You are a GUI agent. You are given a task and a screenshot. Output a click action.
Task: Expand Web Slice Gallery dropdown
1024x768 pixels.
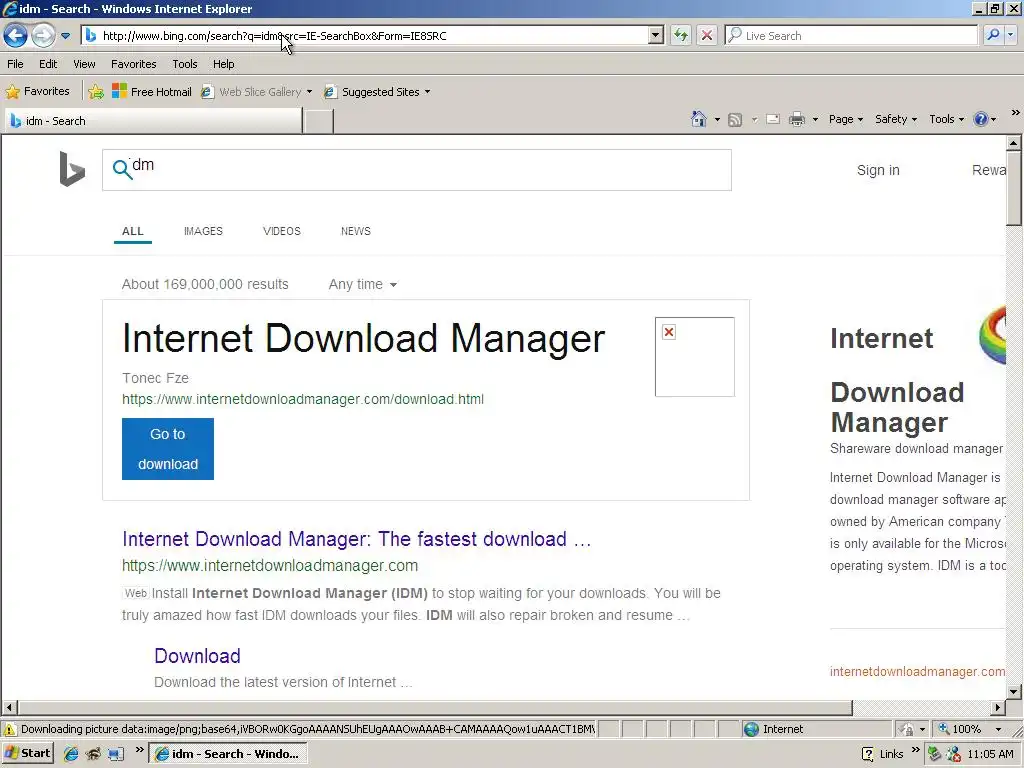310,92
